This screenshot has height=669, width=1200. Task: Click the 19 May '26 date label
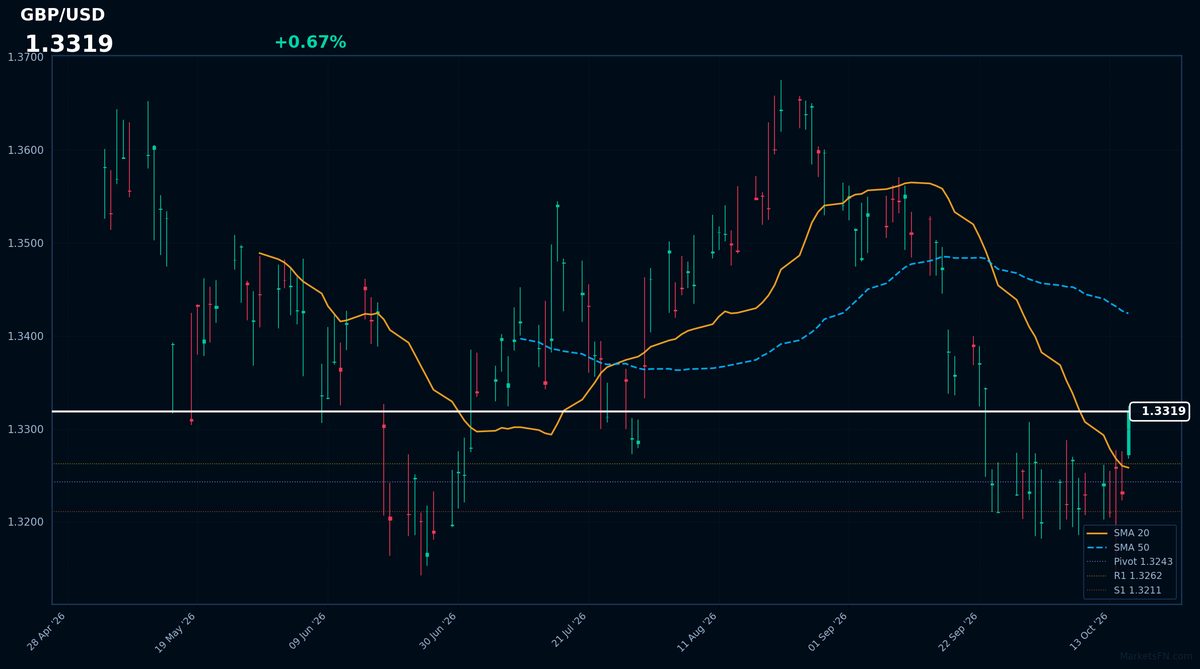click(175, 632)
